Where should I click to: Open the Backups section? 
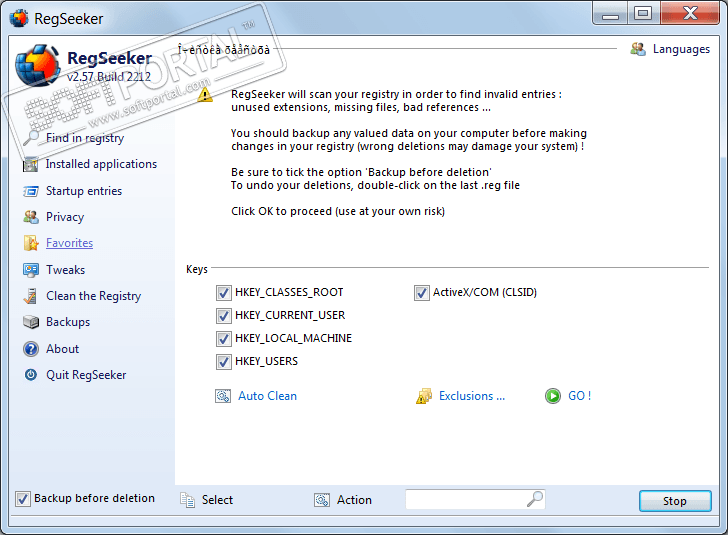click(x=68, y=322)
